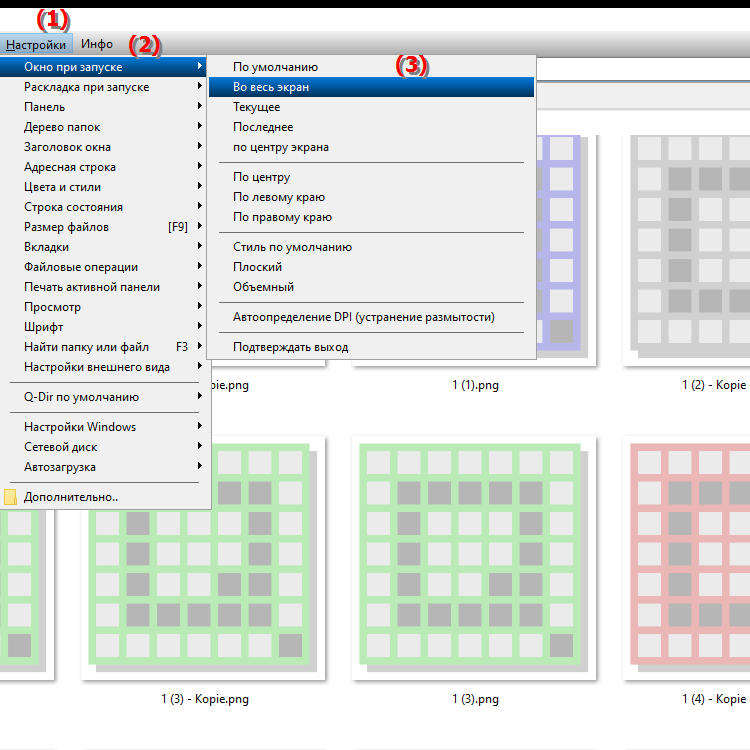Image resolution: width=750 pixels, height=750 pixels.
Task: Open Цвета и стили submenu
Action: tap(103, 187)
